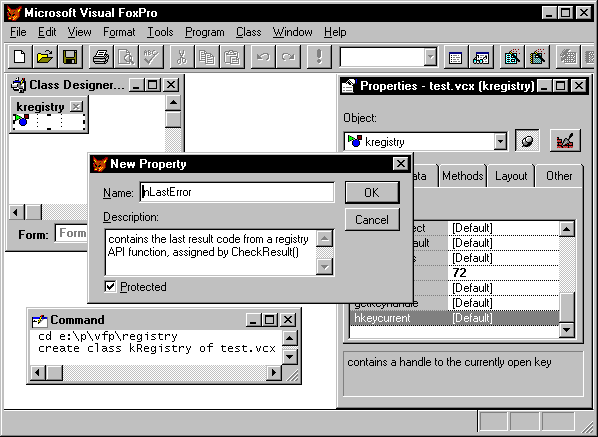Screen dimensions: 598x437
Task: Save with the floppy disk icon
Action: (x=70, y=57)
